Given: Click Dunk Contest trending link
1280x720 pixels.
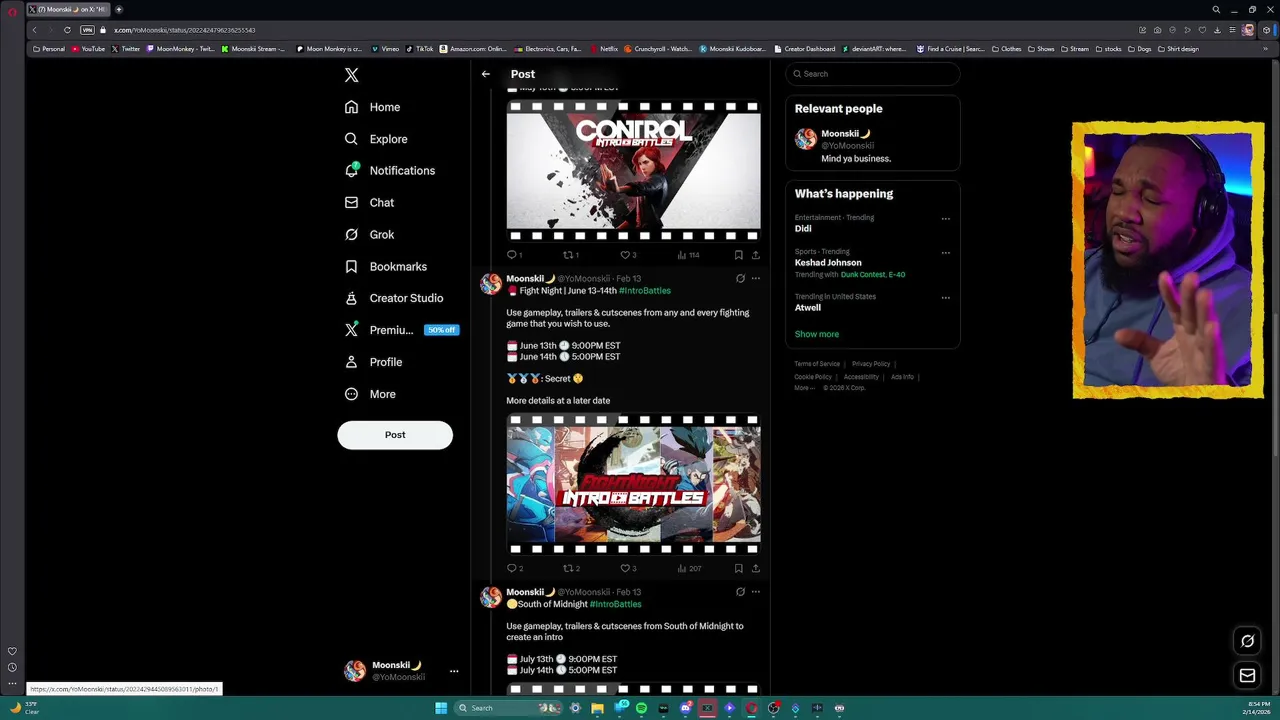Looking at the screenshot, I should (873, 275).
